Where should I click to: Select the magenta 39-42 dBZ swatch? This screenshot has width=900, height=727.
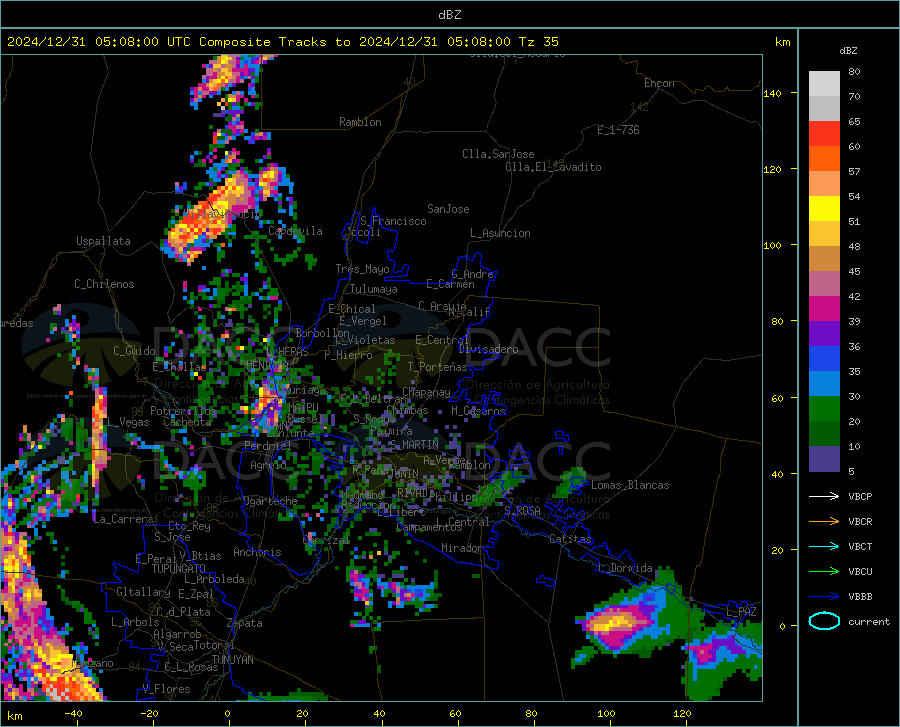[x=824, y=309]
